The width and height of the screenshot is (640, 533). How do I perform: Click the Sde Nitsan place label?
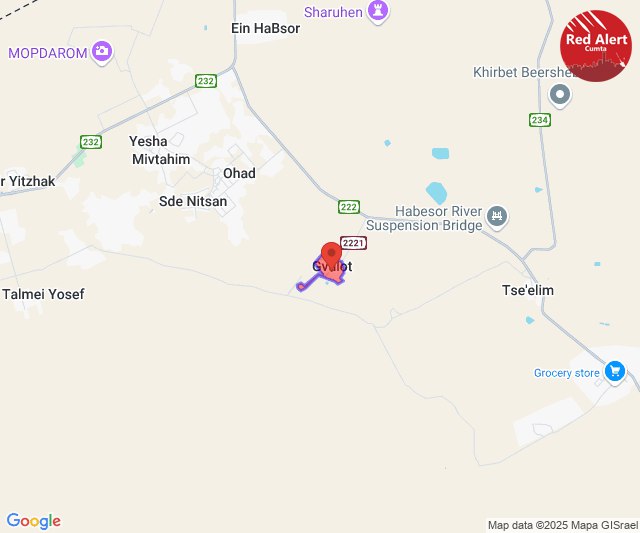click(x=193, y=201)
